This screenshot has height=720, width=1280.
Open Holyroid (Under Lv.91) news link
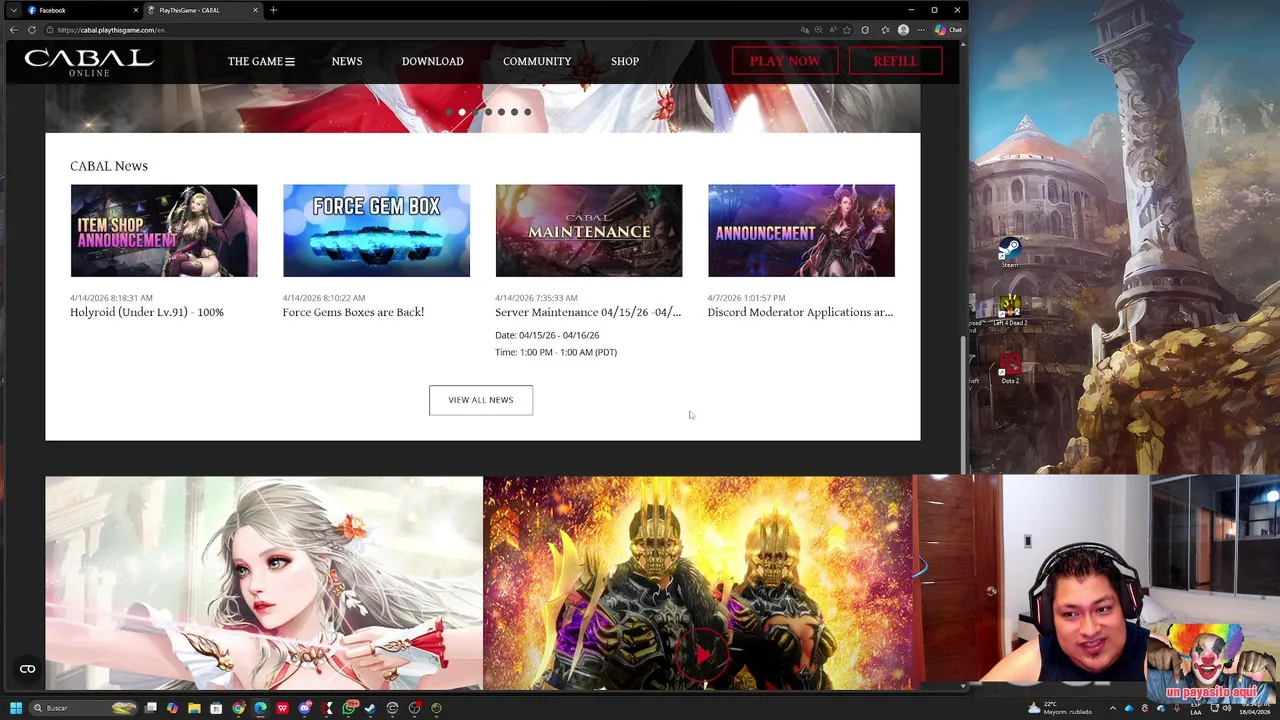tap(147, 312)
